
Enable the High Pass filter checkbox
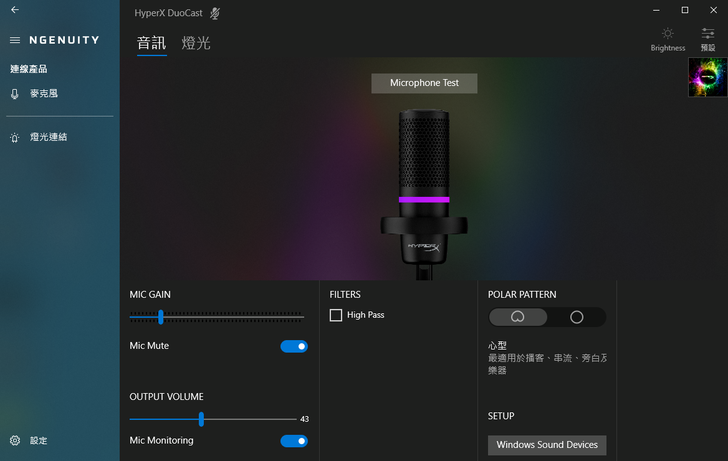[336, 315]
